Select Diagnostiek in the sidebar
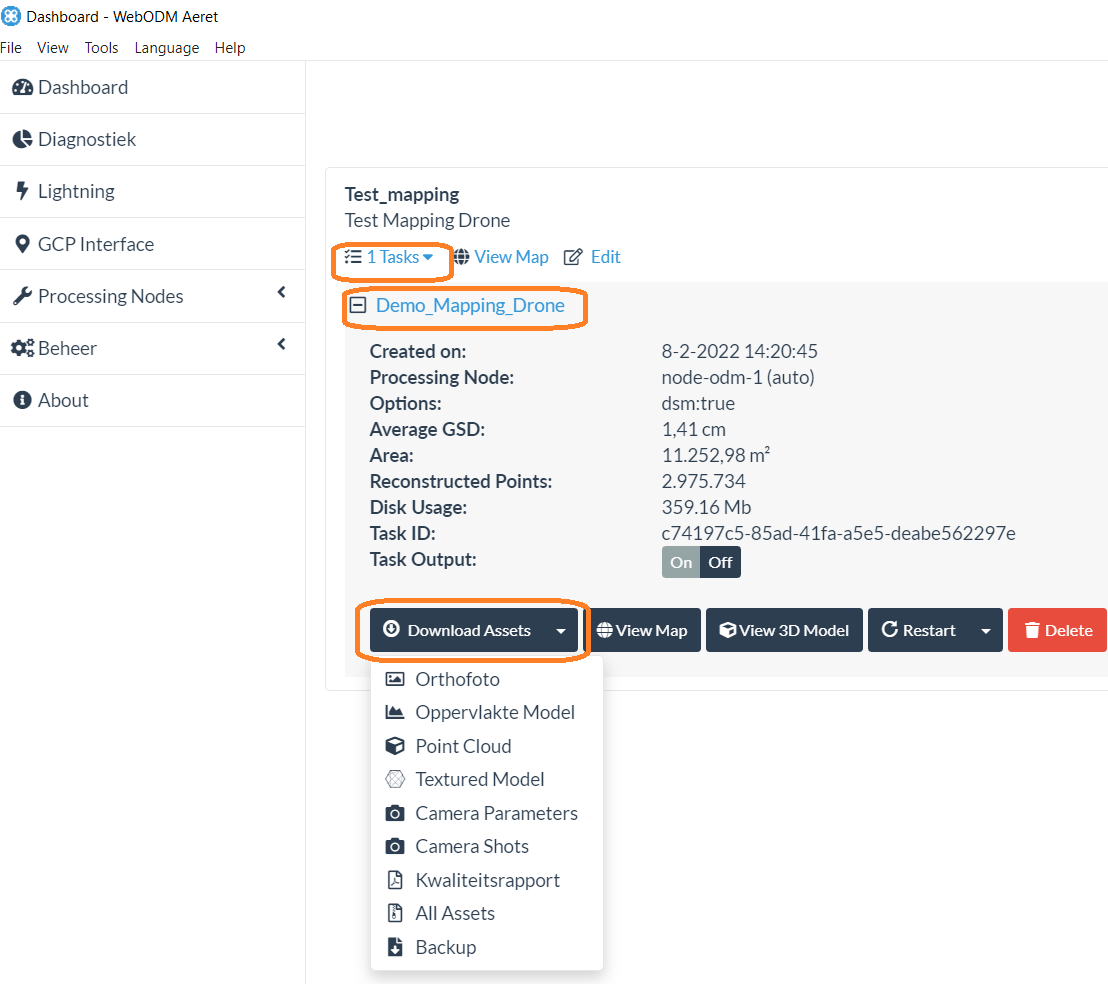Viewport: 1108px width, 984px height. point(87,139)
